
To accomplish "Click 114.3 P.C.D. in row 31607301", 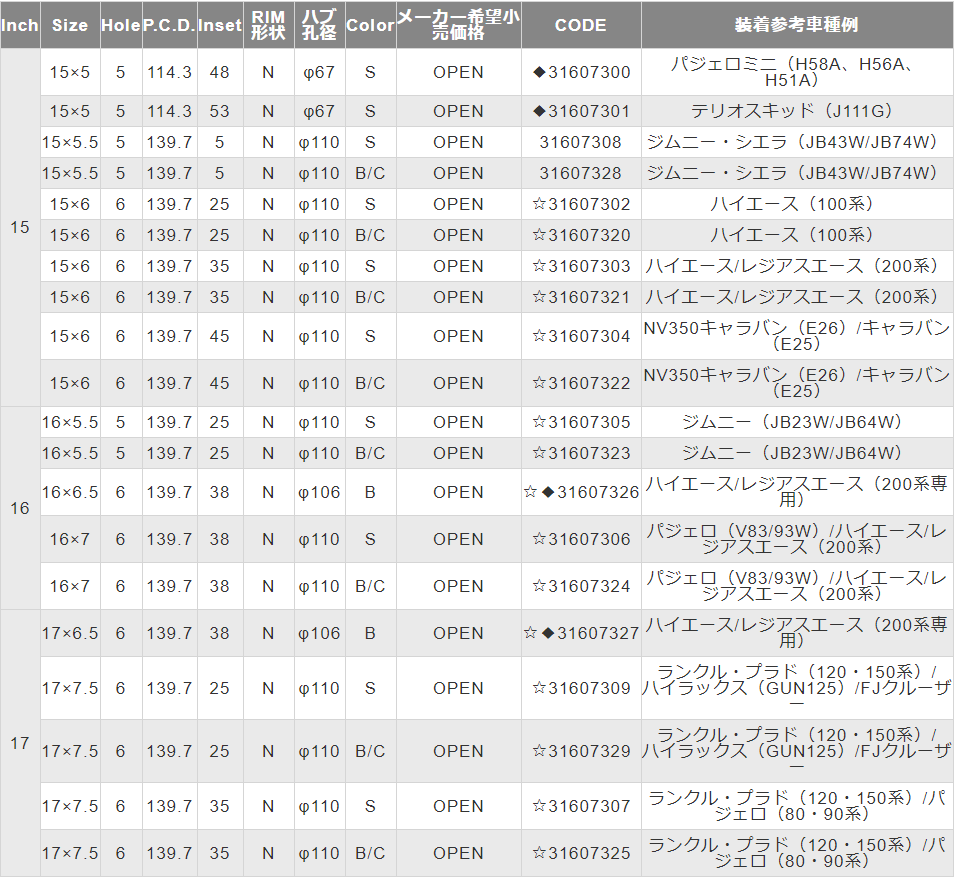I will coord(169,111).
